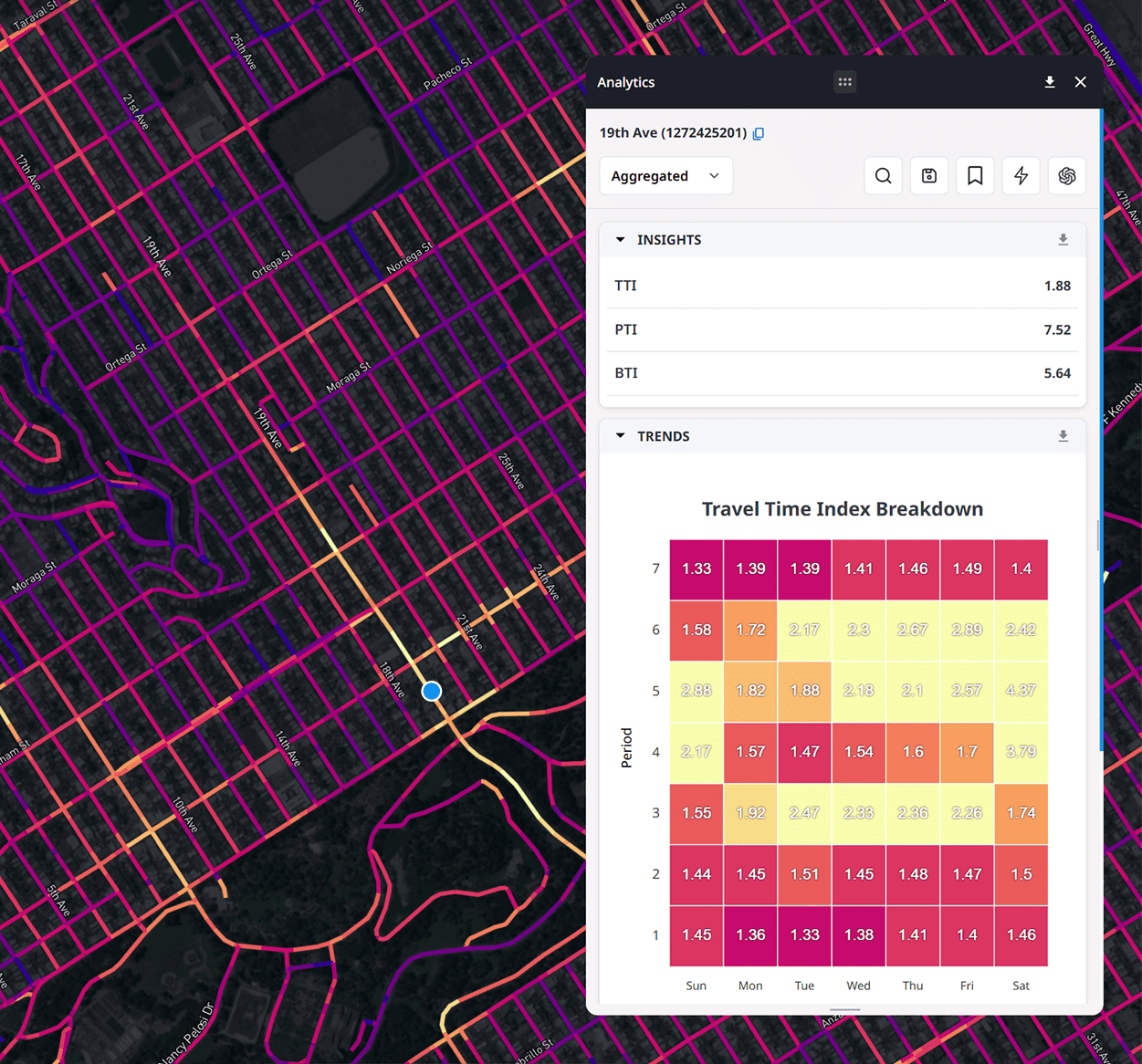The width and height of the screenshot is (1142, 1064).
Task: Click heatmap cell Sat period 6 (2.42)
Action: click(1022, 630)
